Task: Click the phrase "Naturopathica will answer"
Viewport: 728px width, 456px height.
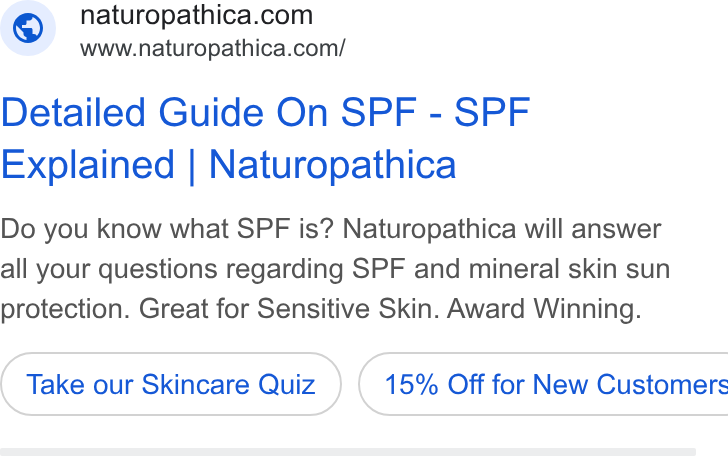Action: point(502,229)
